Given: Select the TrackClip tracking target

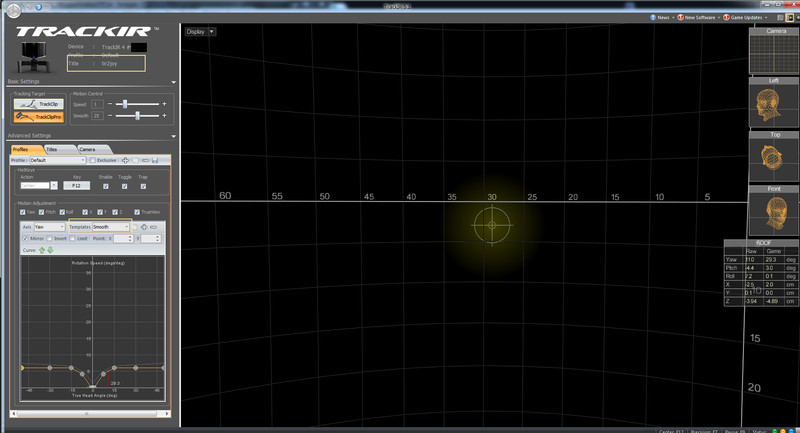Looking at the screenshot, I should [x=39, y=104].
